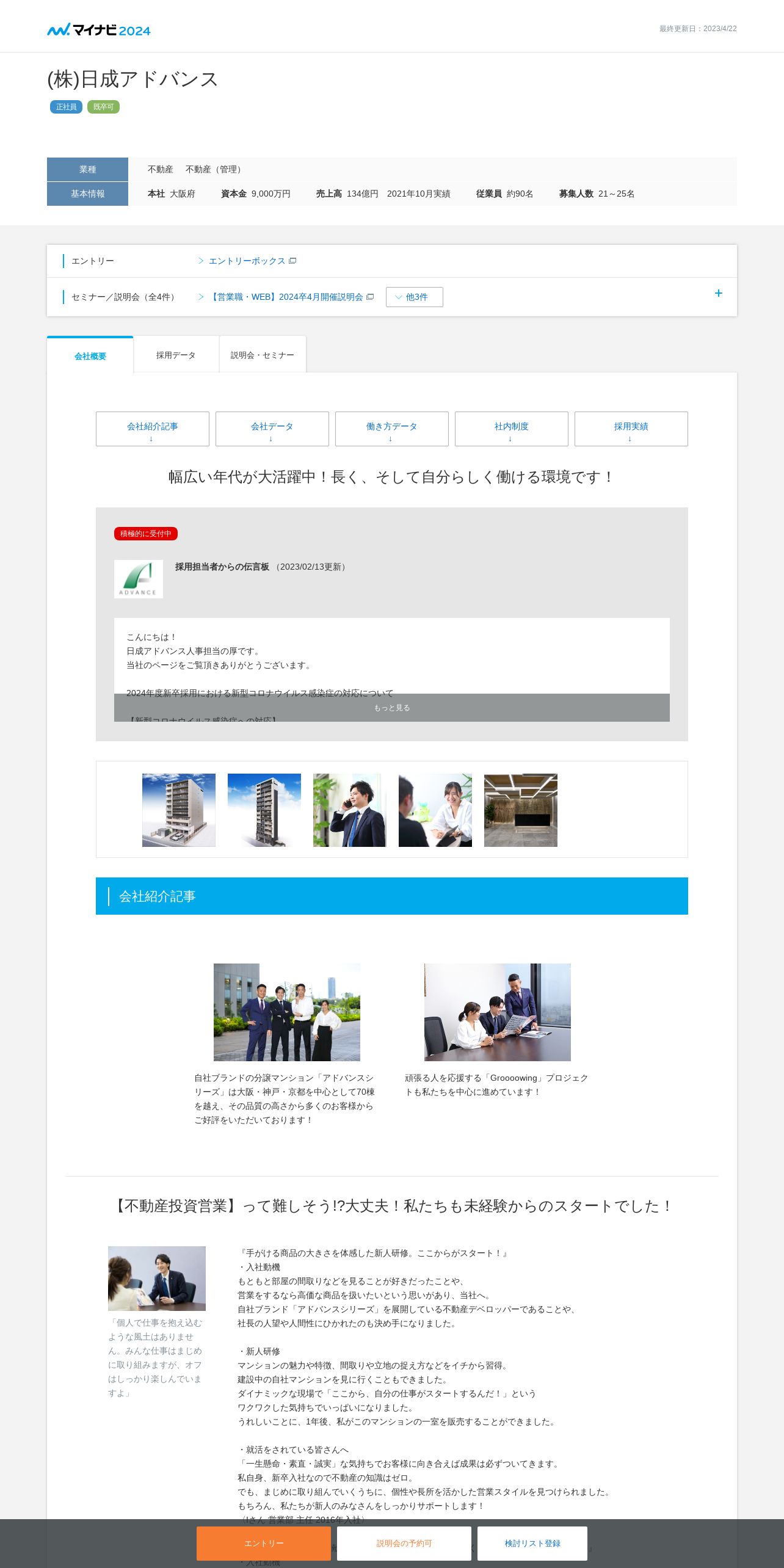Screen dimensions: 784x1568
Task: Click the 基本情報 row header cell
Action: coord(87,194)
